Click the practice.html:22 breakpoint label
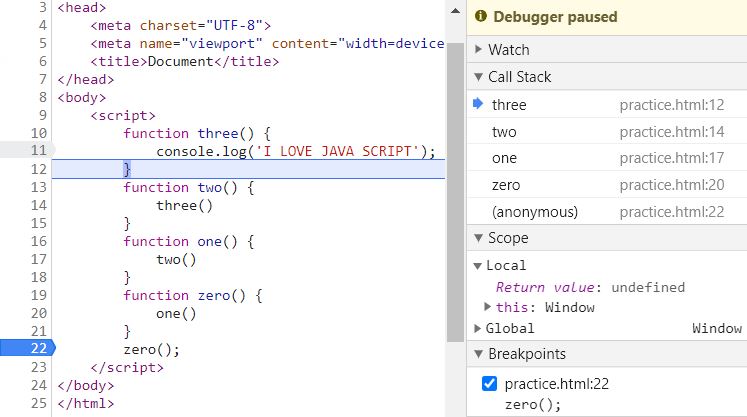 [x=557, y=384]
